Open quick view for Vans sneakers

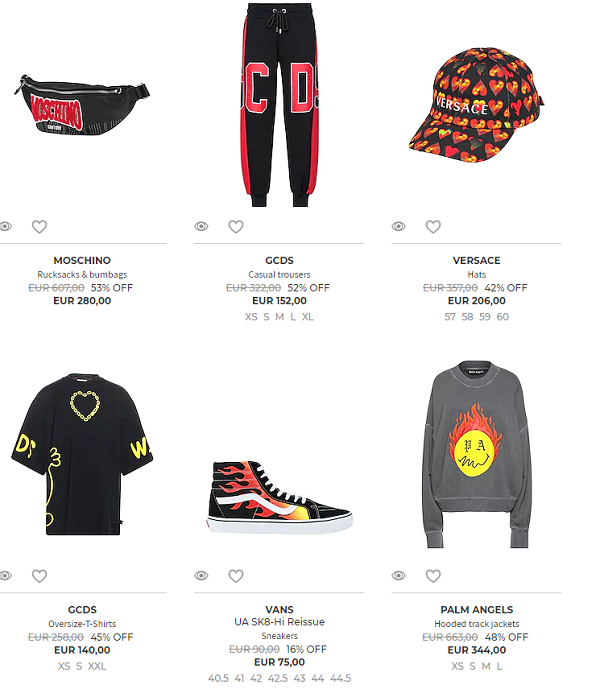point(201,575)
